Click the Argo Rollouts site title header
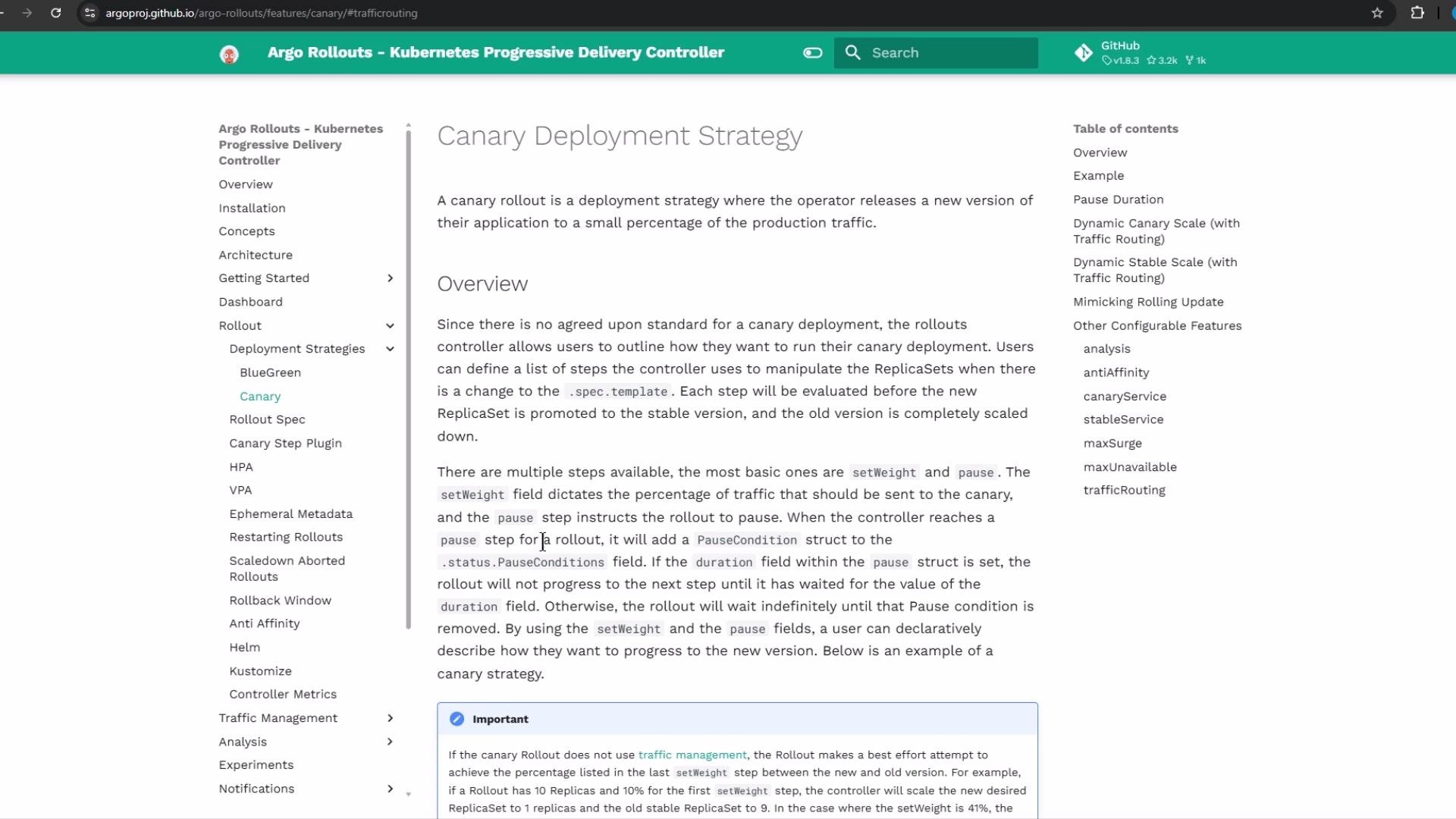This screenshot has width=1456, height=819. point(496,52)
